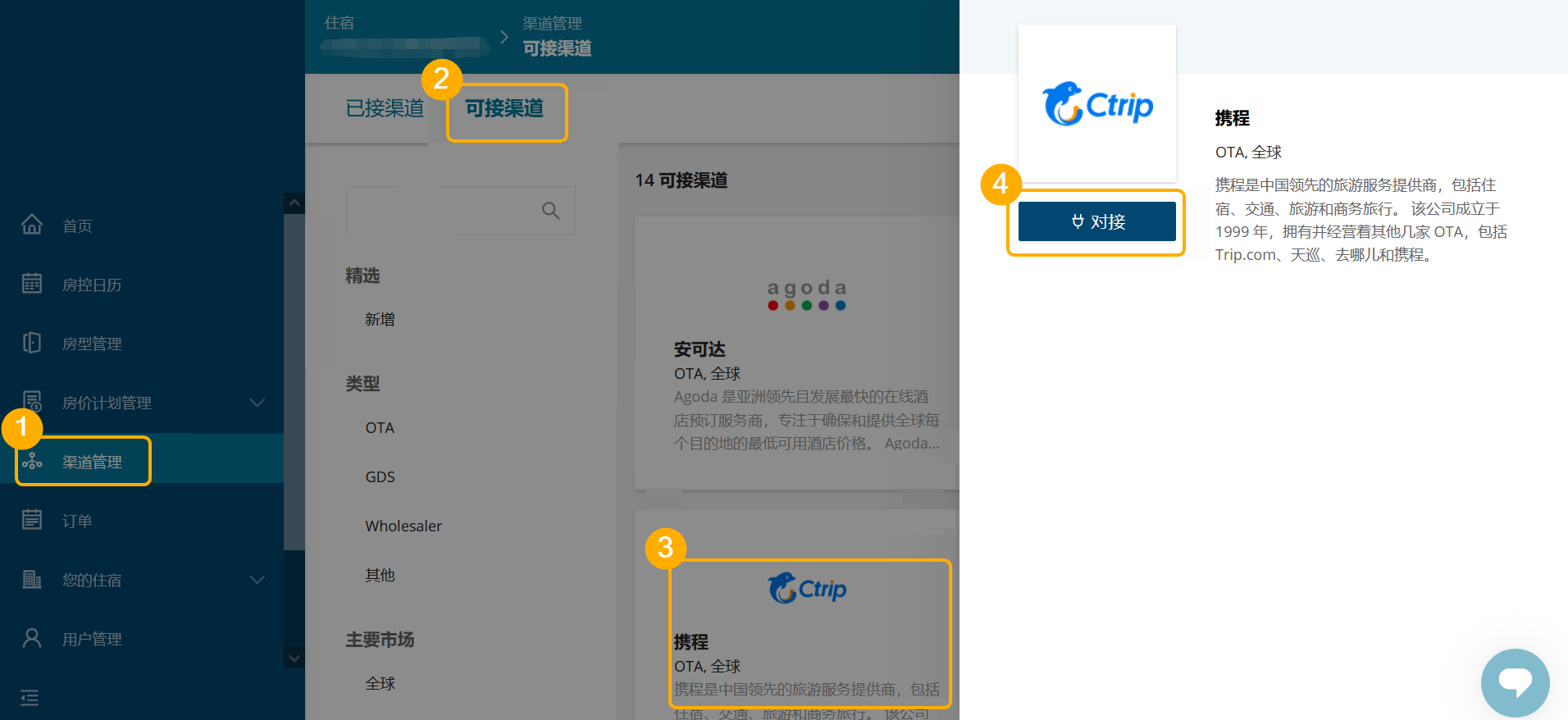Filter channel type by Wholesaler

click(x=403, y=526)
